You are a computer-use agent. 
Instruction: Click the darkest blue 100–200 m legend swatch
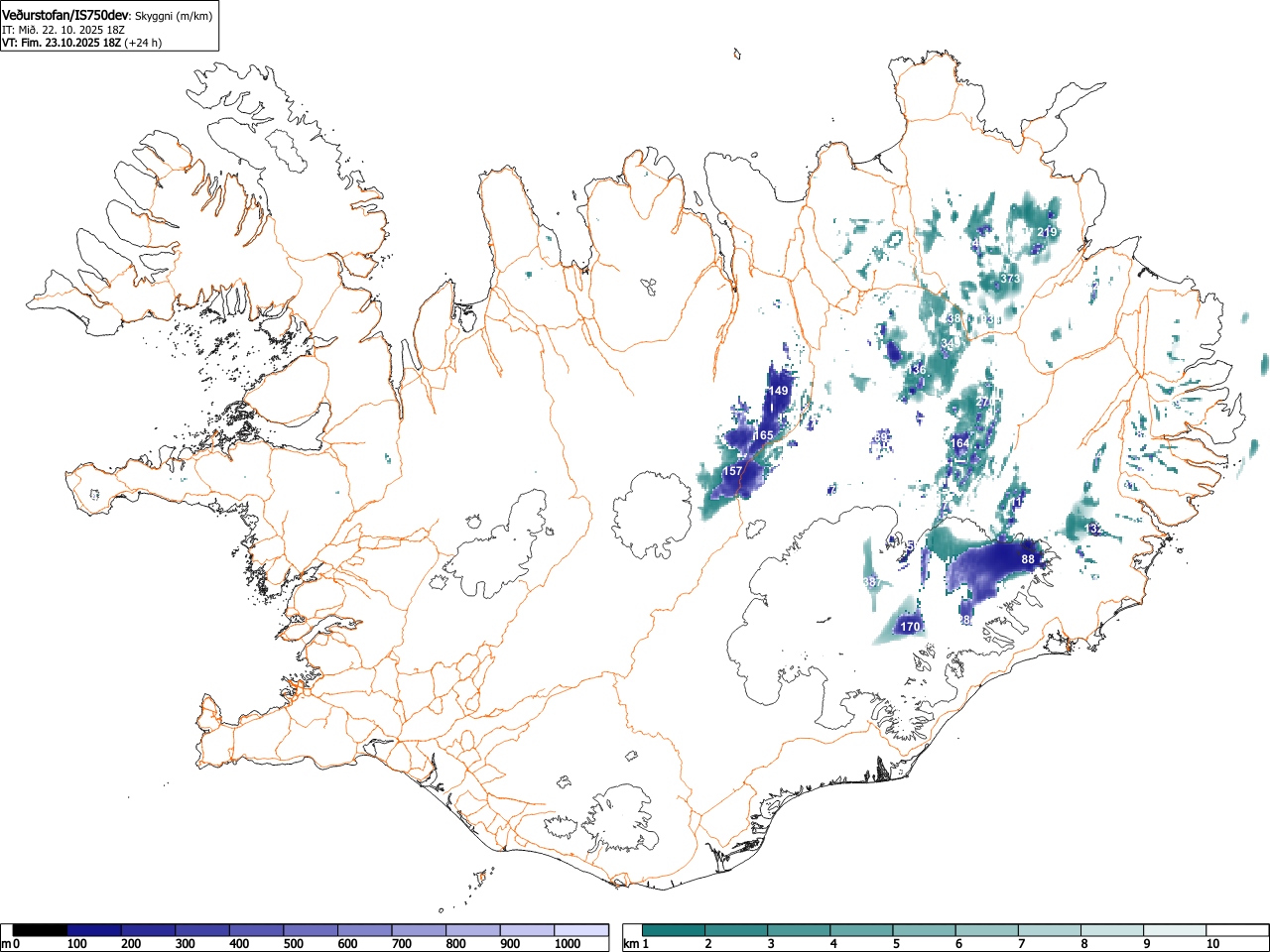click(94, 930)
